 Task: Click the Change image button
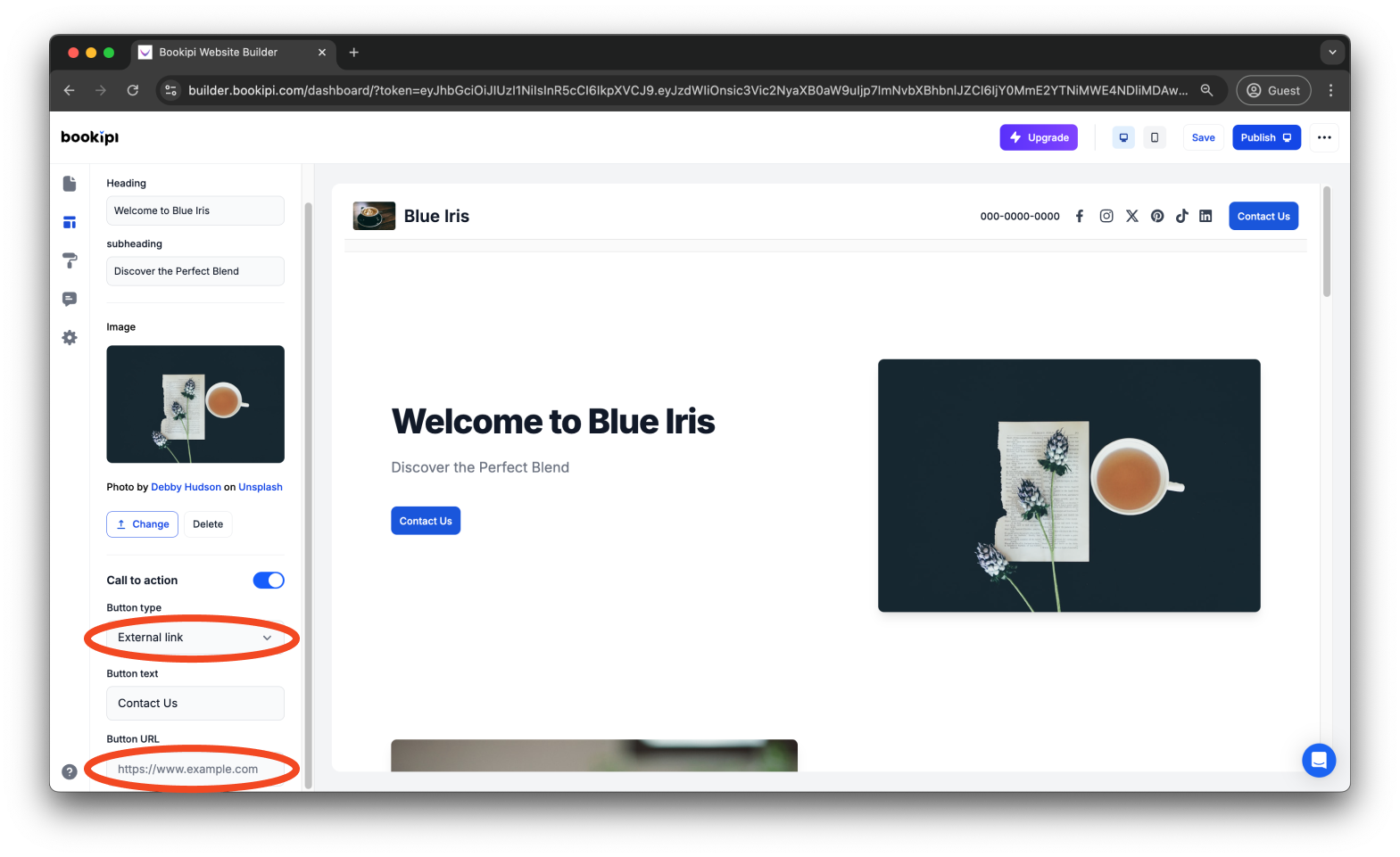point(143,524)
